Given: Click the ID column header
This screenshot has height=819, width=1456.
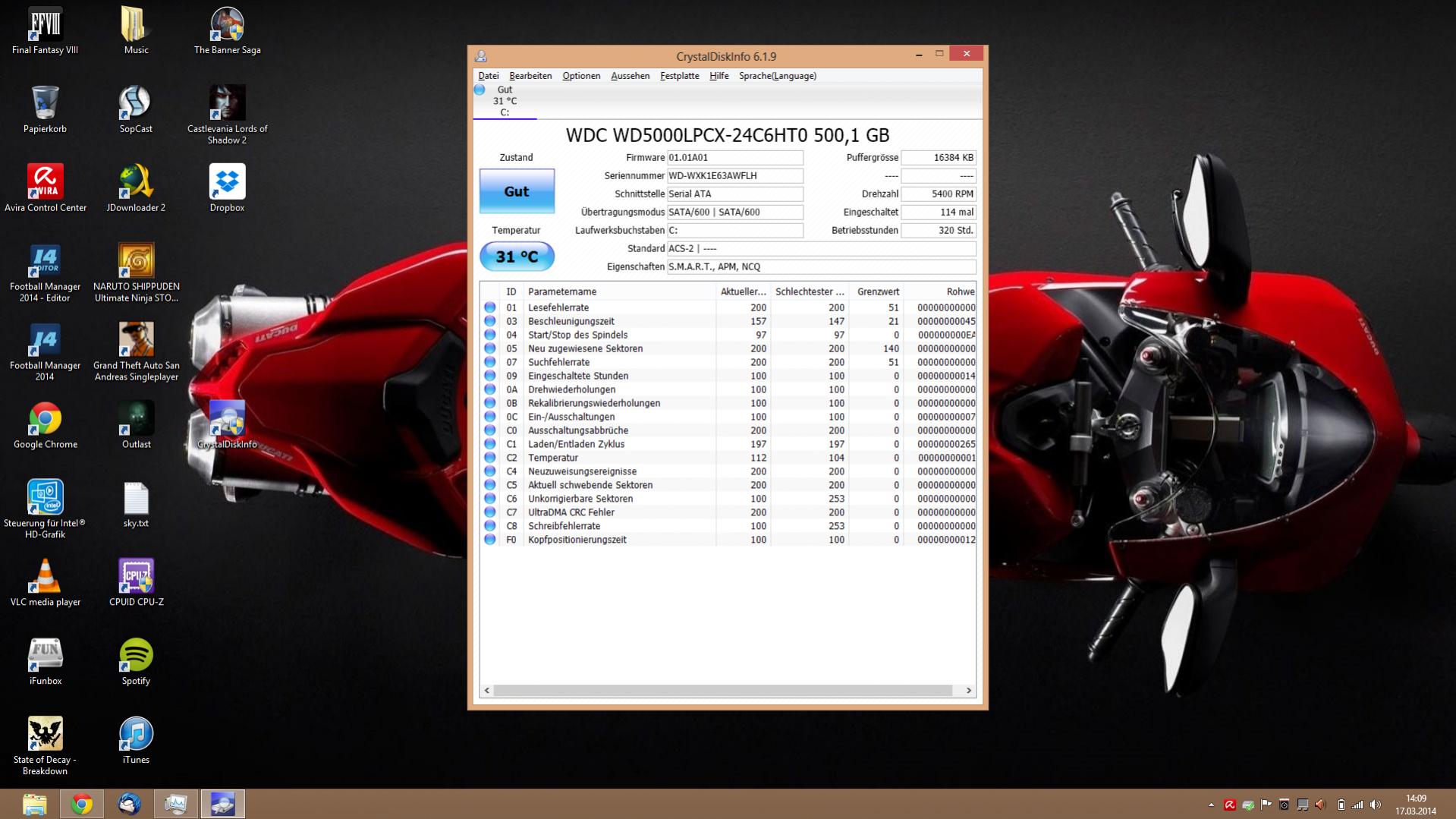Looking at the screenshot, I should tap(511, 291).
